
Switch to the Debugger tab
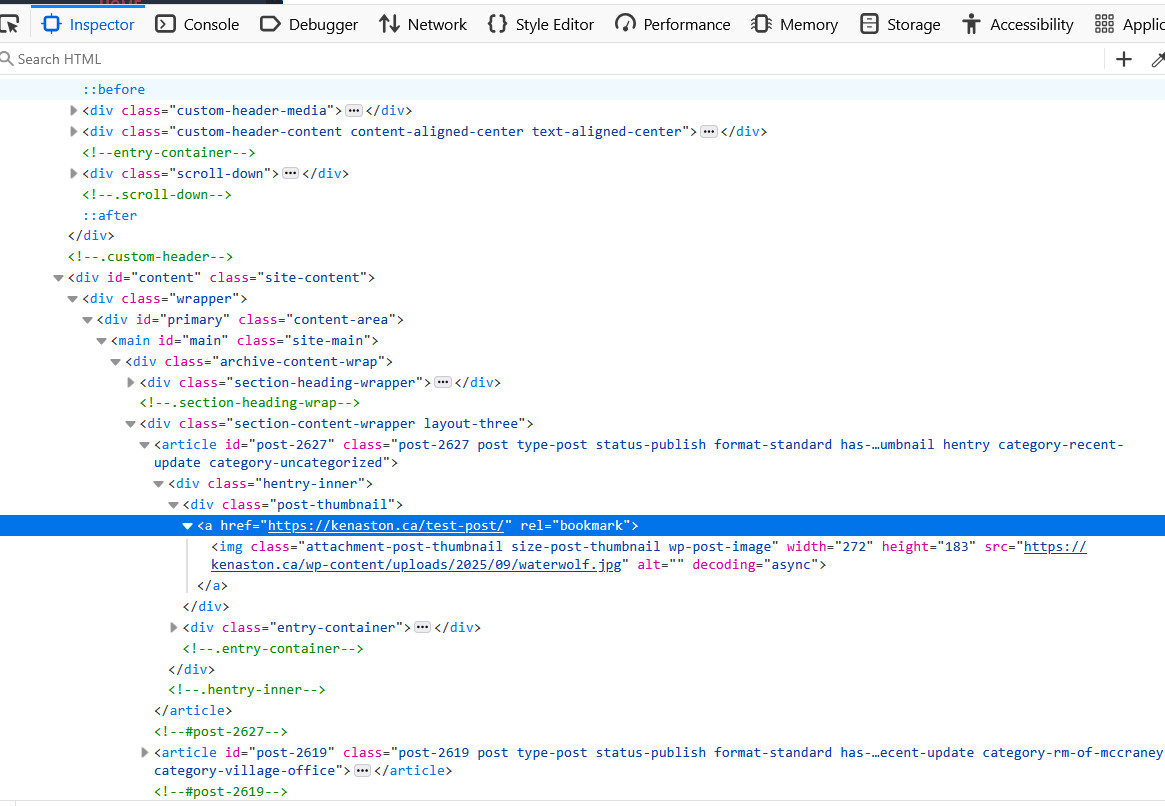coord(308,24)
